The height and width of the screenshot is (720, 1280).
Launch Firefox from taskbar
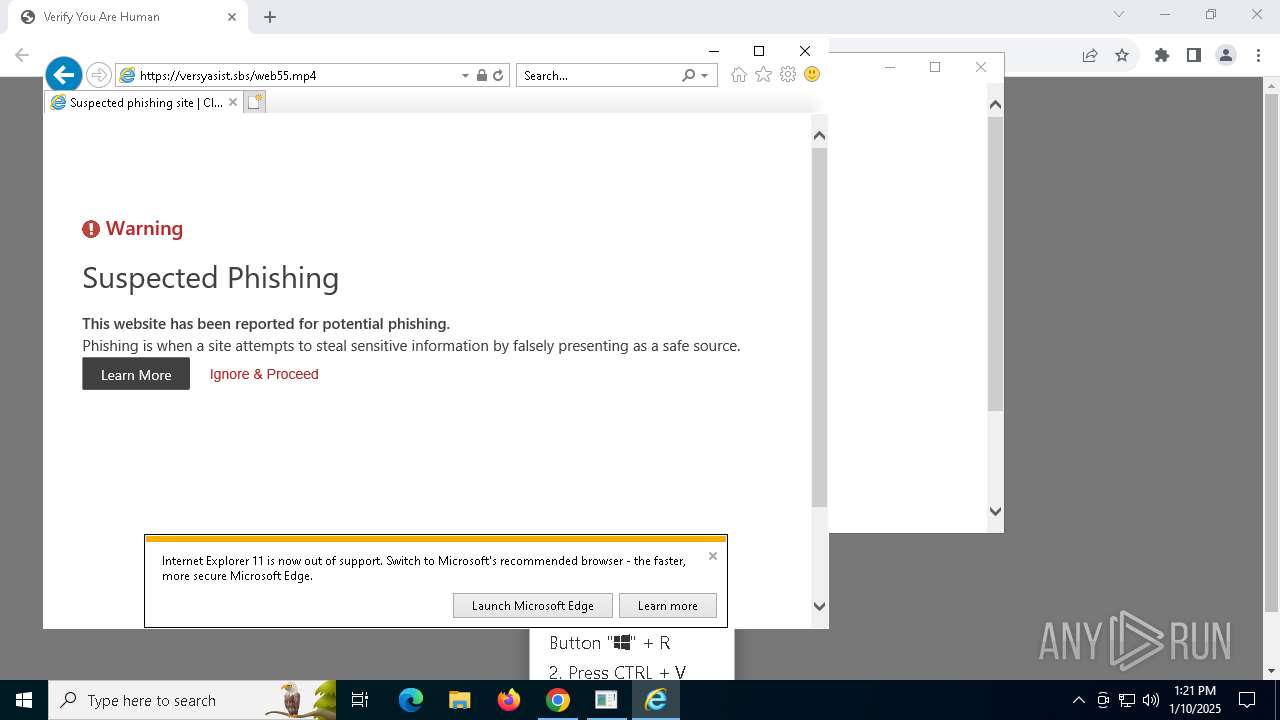(509, 700)
